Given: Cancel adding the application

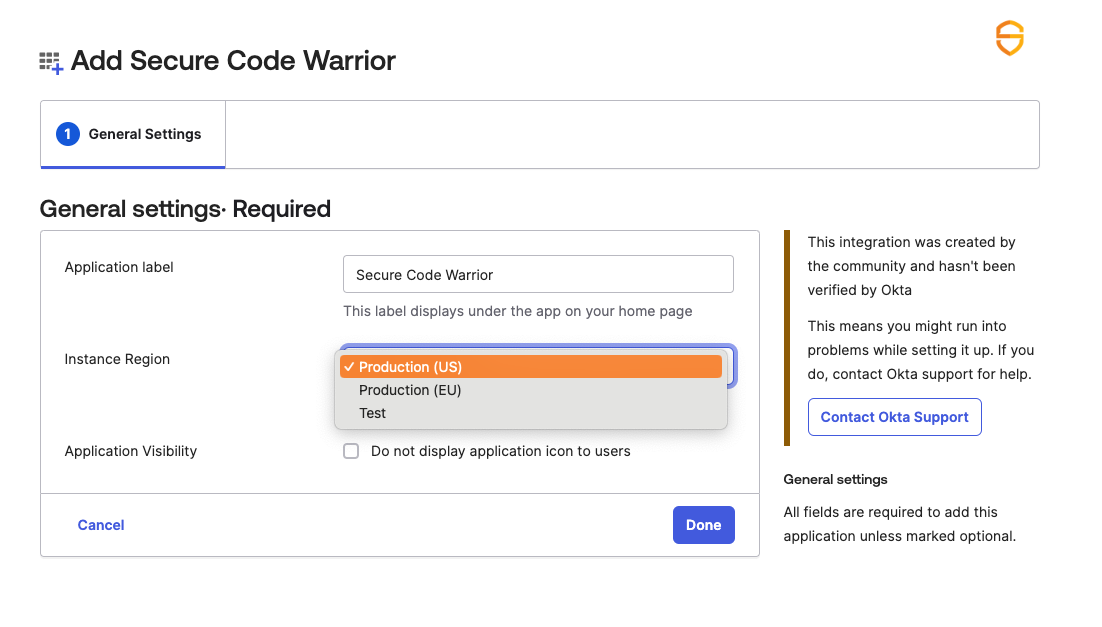Looking at the screenshot, I should tap(101, 525).
